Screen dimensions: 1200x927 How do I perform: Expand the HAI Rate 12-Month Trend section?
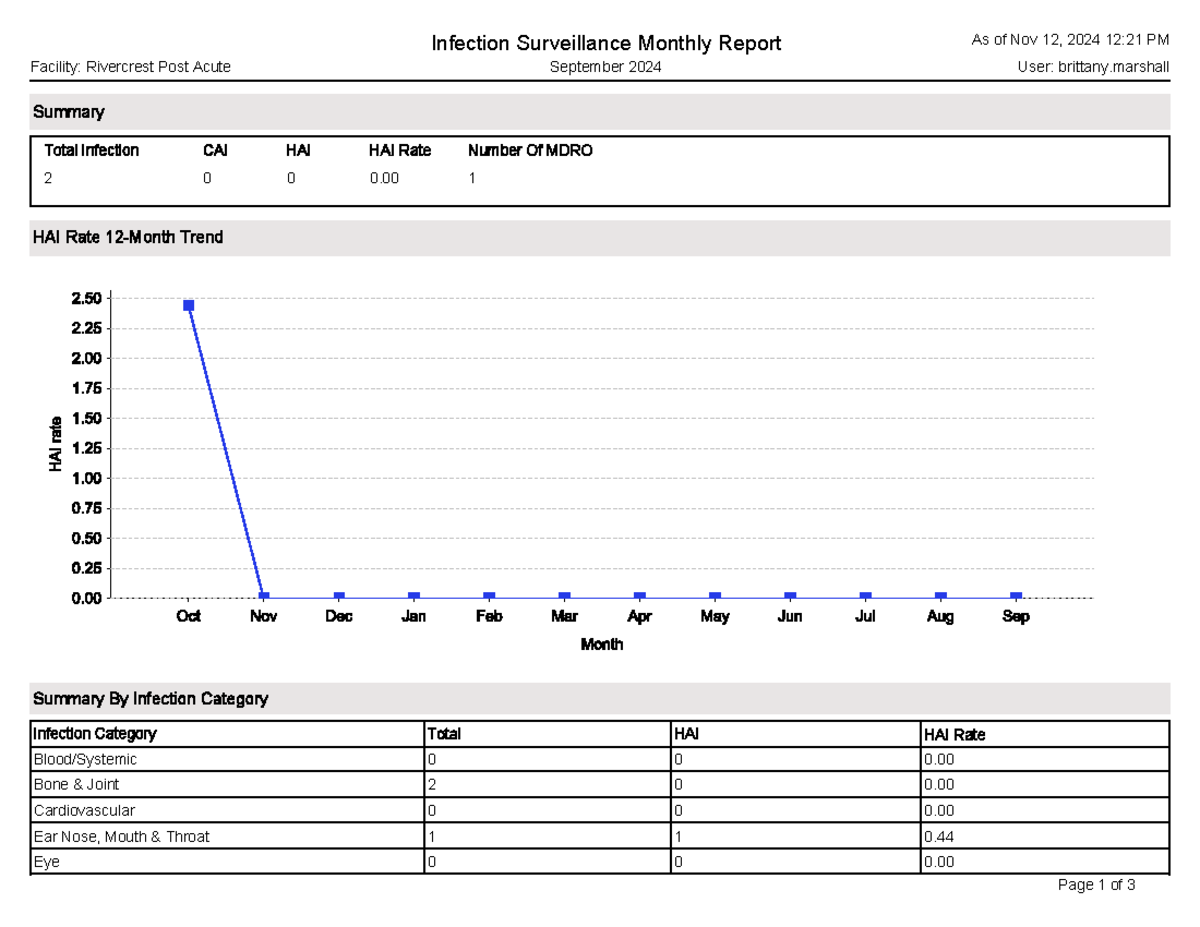pyautogui.click(x=128, y=237)
